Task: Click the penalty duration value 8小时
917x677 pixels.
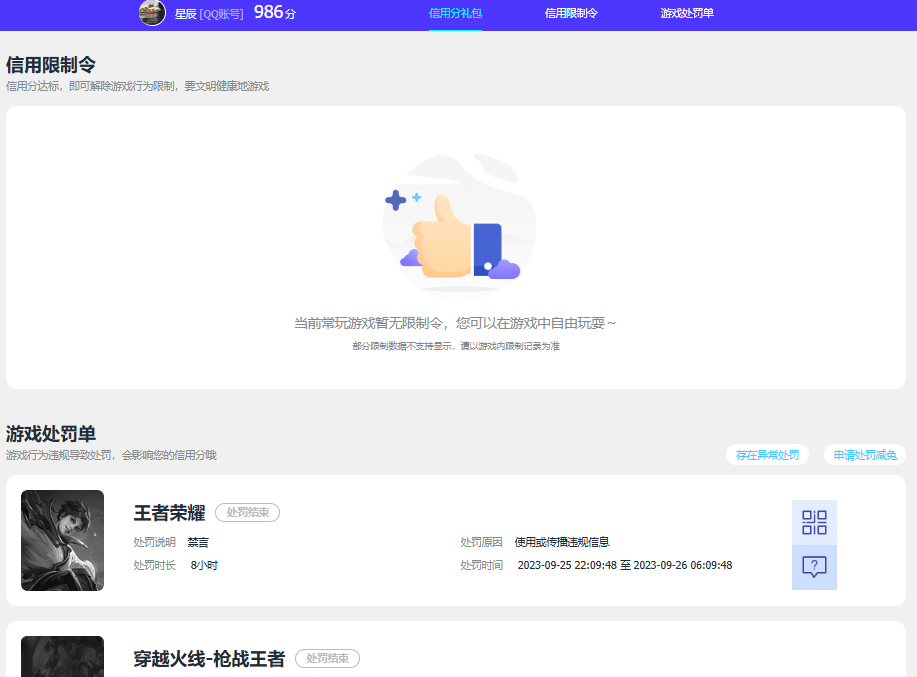Action: pos(204,565)
